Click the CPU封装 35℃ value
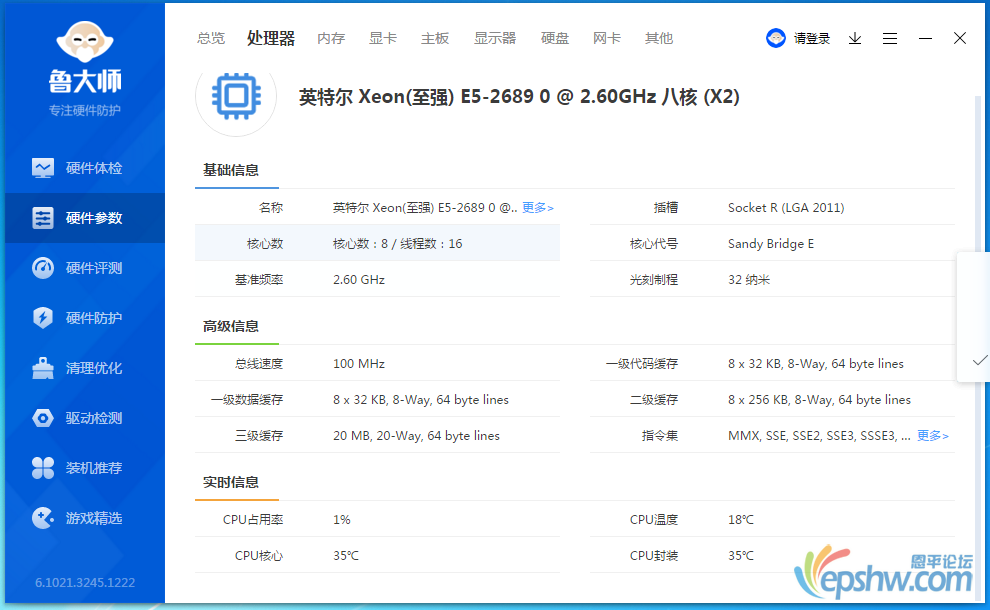The height and width of the screenshot is (610, 990). coord(741,556)
